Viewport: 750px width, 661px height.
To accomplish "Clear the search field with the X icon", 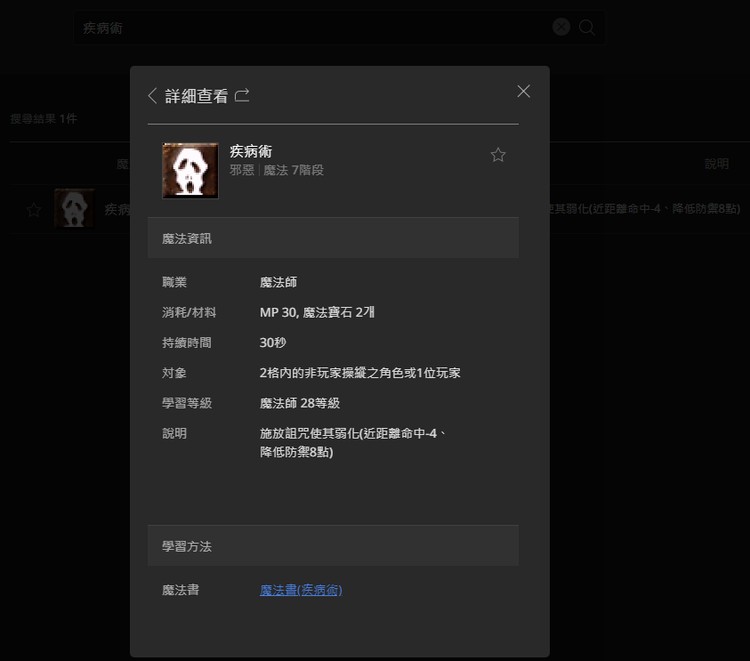I will [561, 27].
